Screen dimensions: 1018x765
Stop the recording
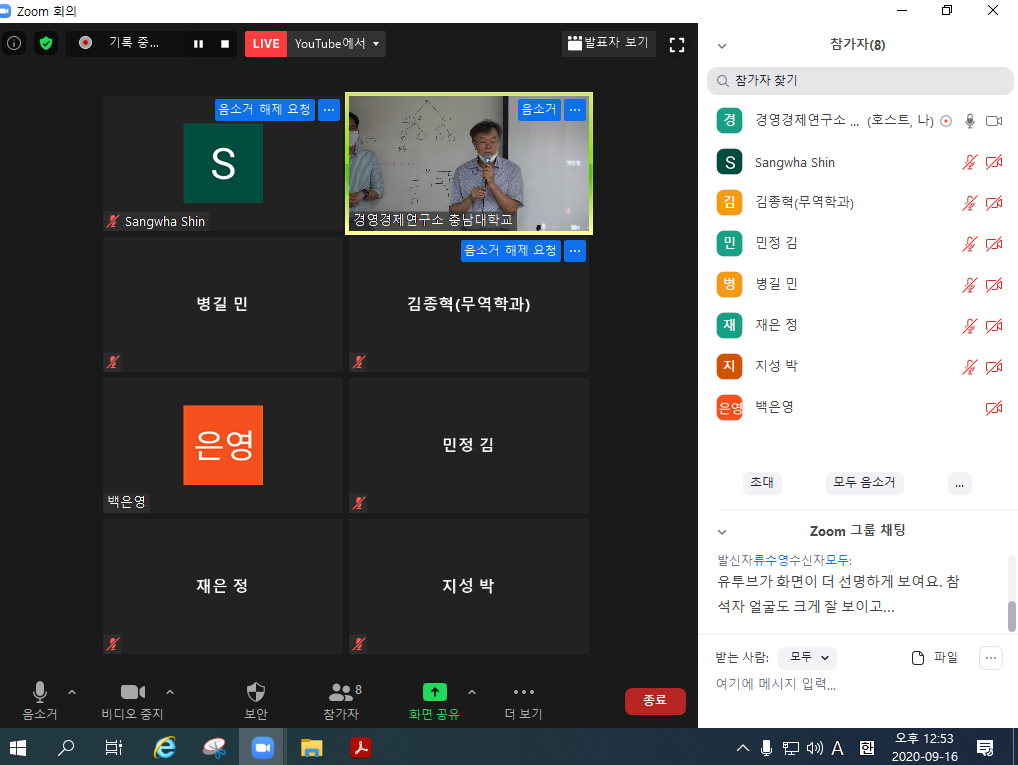click(225, 44)
